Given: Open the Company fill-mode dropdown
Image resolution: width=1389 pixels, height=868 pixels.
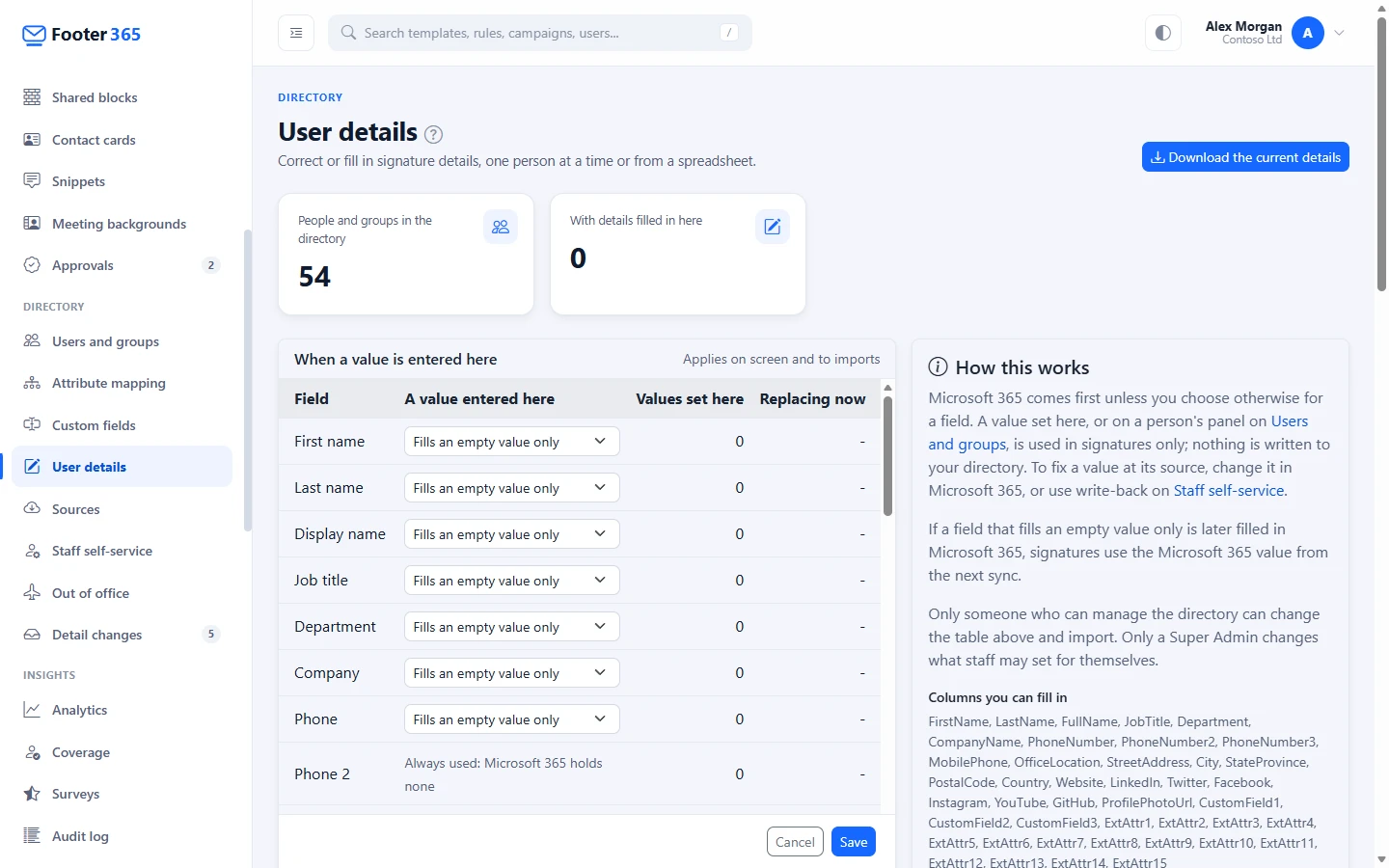Looking at the screenshot, I should [511, 673].
